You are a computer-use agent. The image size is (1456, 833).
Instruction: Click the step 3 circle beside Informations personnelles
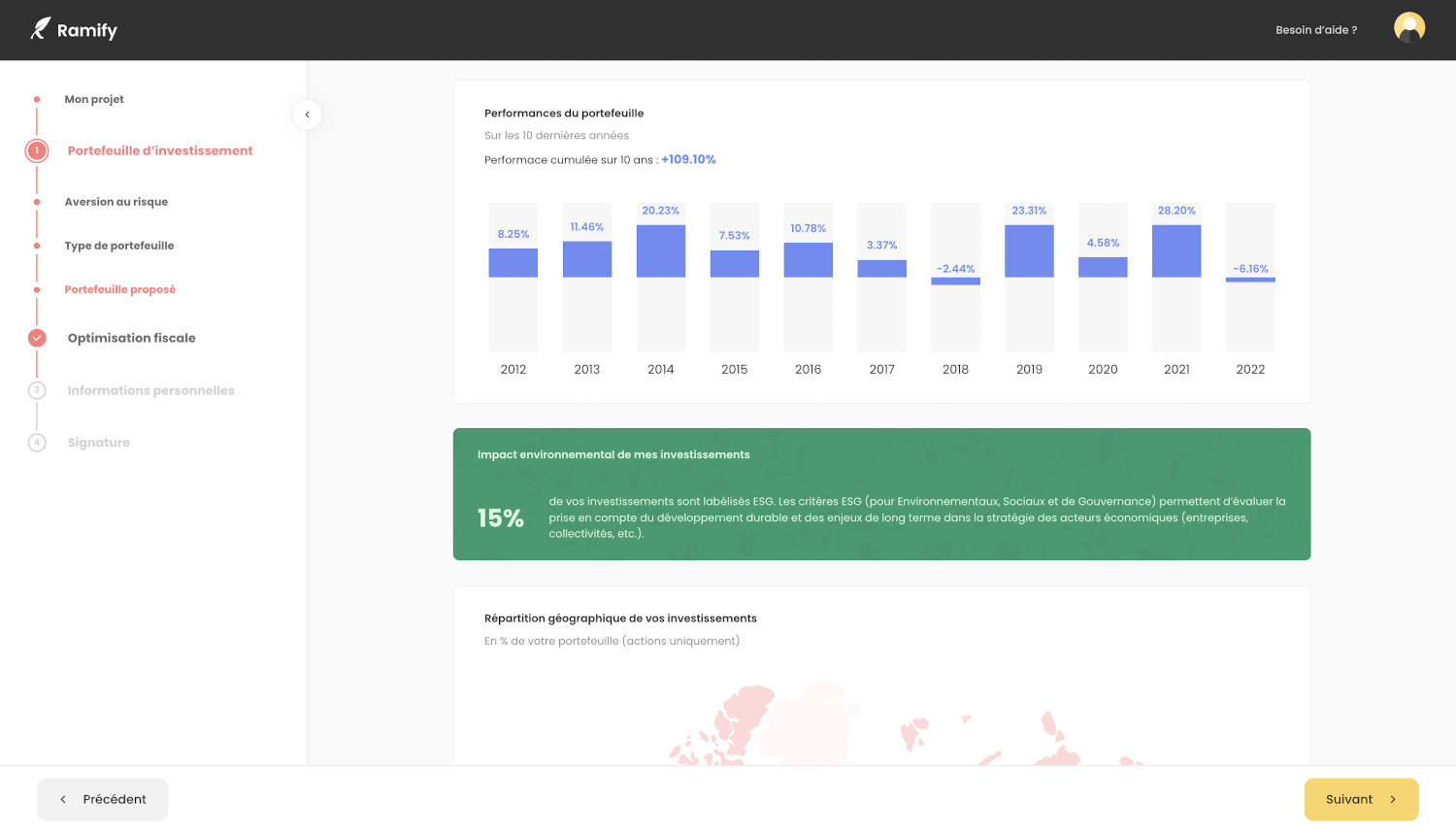tap(37, 390)
